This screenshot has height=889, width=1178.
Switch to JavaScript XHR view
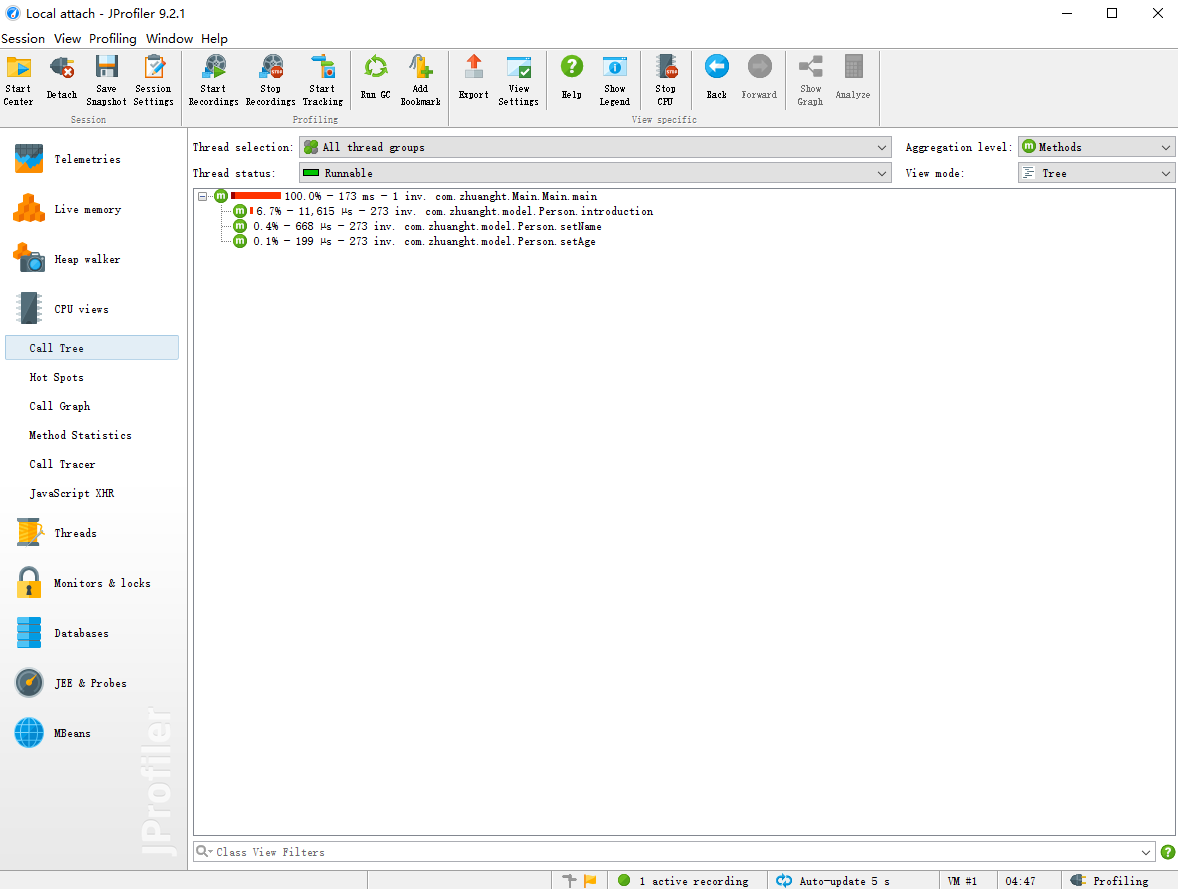click(x=72, y=493)
